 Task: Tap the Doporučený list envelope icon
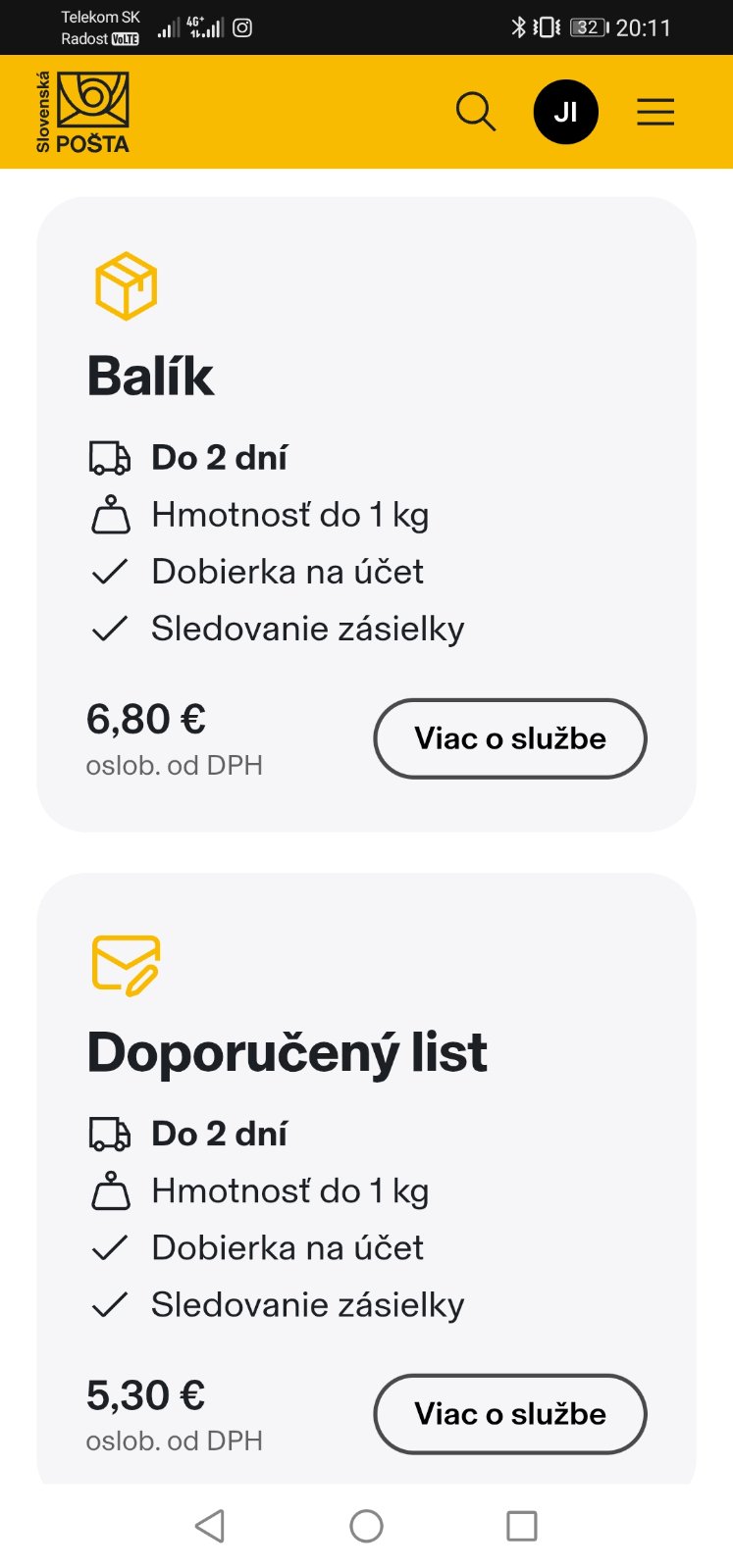126,965
